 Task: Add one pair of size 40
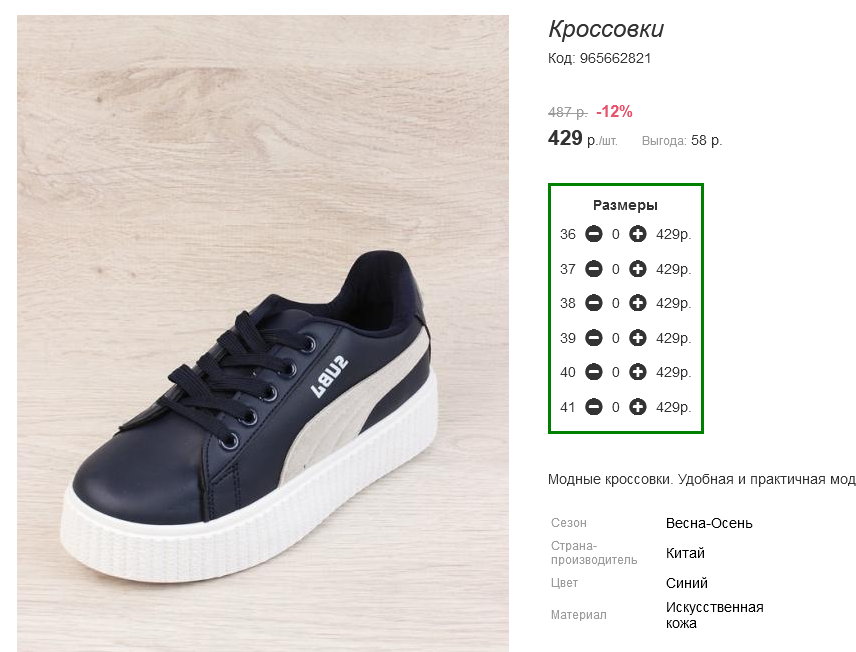pyautogui.click(x=637, y=372)
